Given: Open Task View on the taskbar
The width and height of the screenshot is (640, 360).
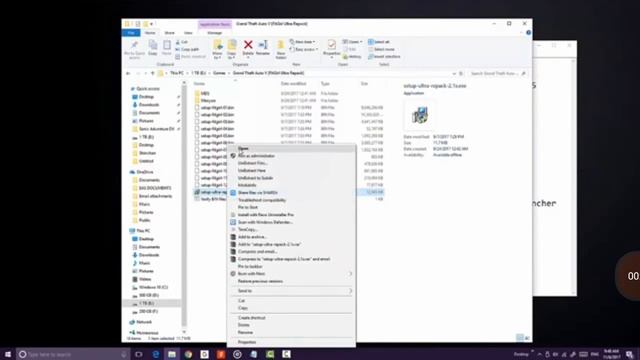Looking at the screenshot, I should [139, 354].
